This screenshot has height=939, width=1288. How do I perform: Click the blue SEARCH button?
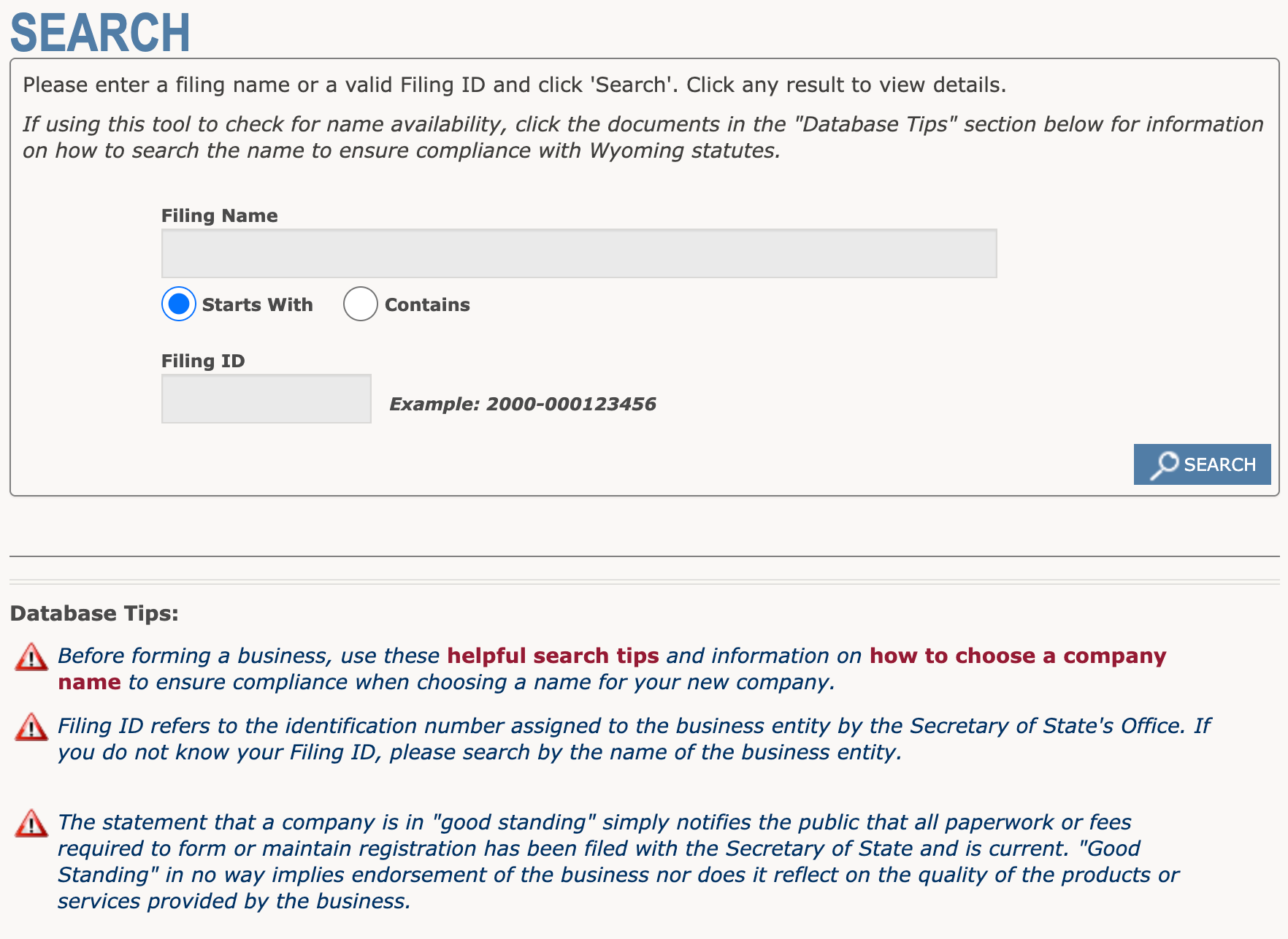pos(1203,464)
